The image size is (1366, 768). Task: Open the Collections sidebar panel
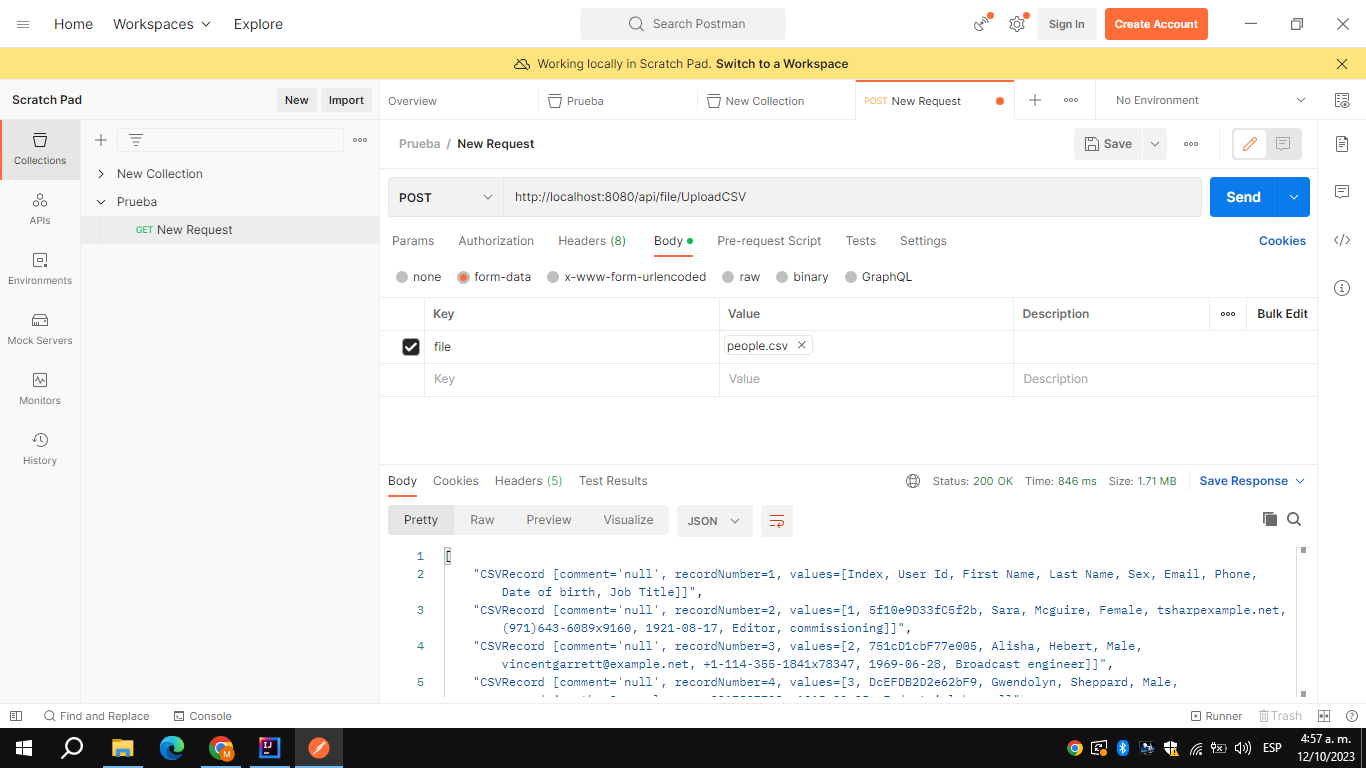coord(39,150)
